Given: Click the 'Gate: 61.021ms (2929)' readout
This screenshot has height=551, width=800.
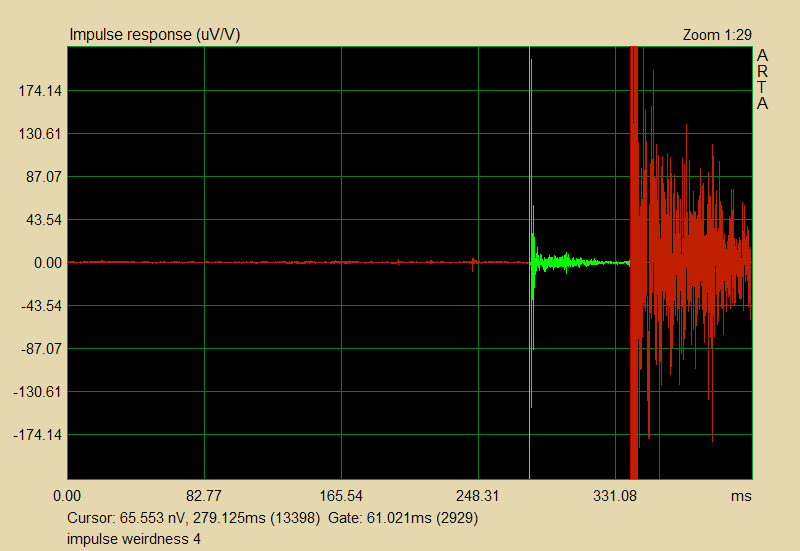Looking at the screenshot, I should pyautogui.click(x=403, y=518).
